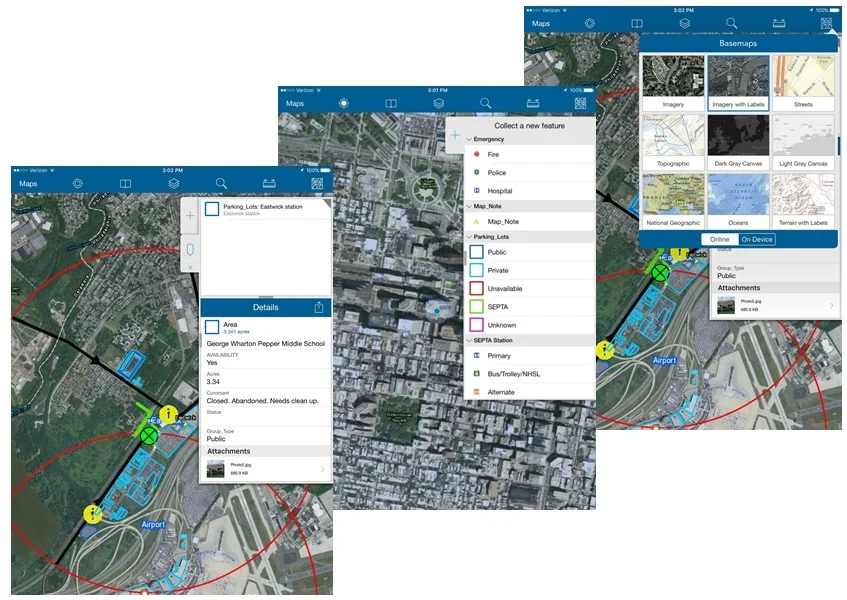Open layers icon on the middle screen
This screenshot has width=847, height=600.
(439, 103)
